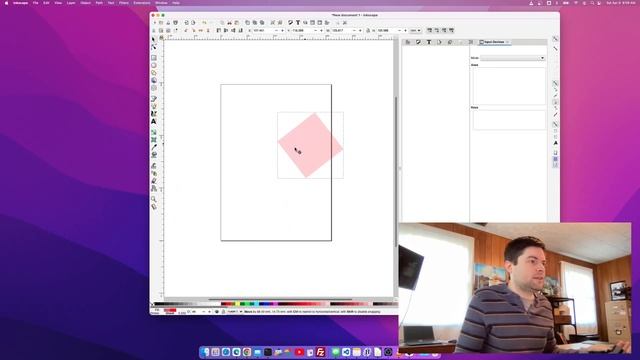The image size is (640, 360).
Task: Open the File menu
Action: (36, 3)
